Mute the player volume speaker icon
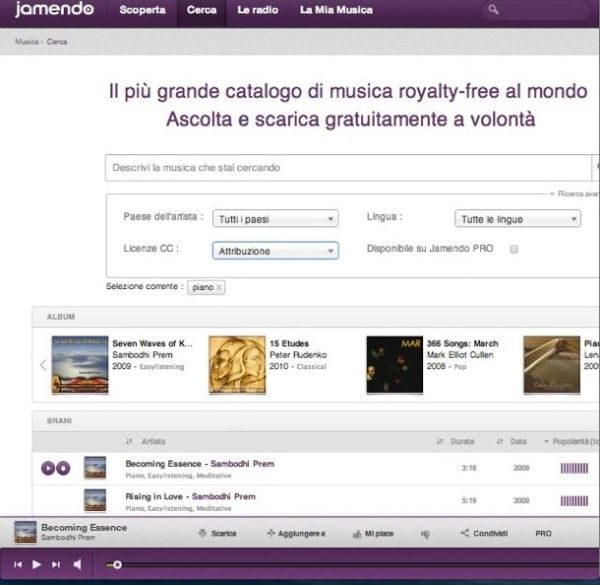The height and width of the screenshot is (585, 600). point(77,565)
